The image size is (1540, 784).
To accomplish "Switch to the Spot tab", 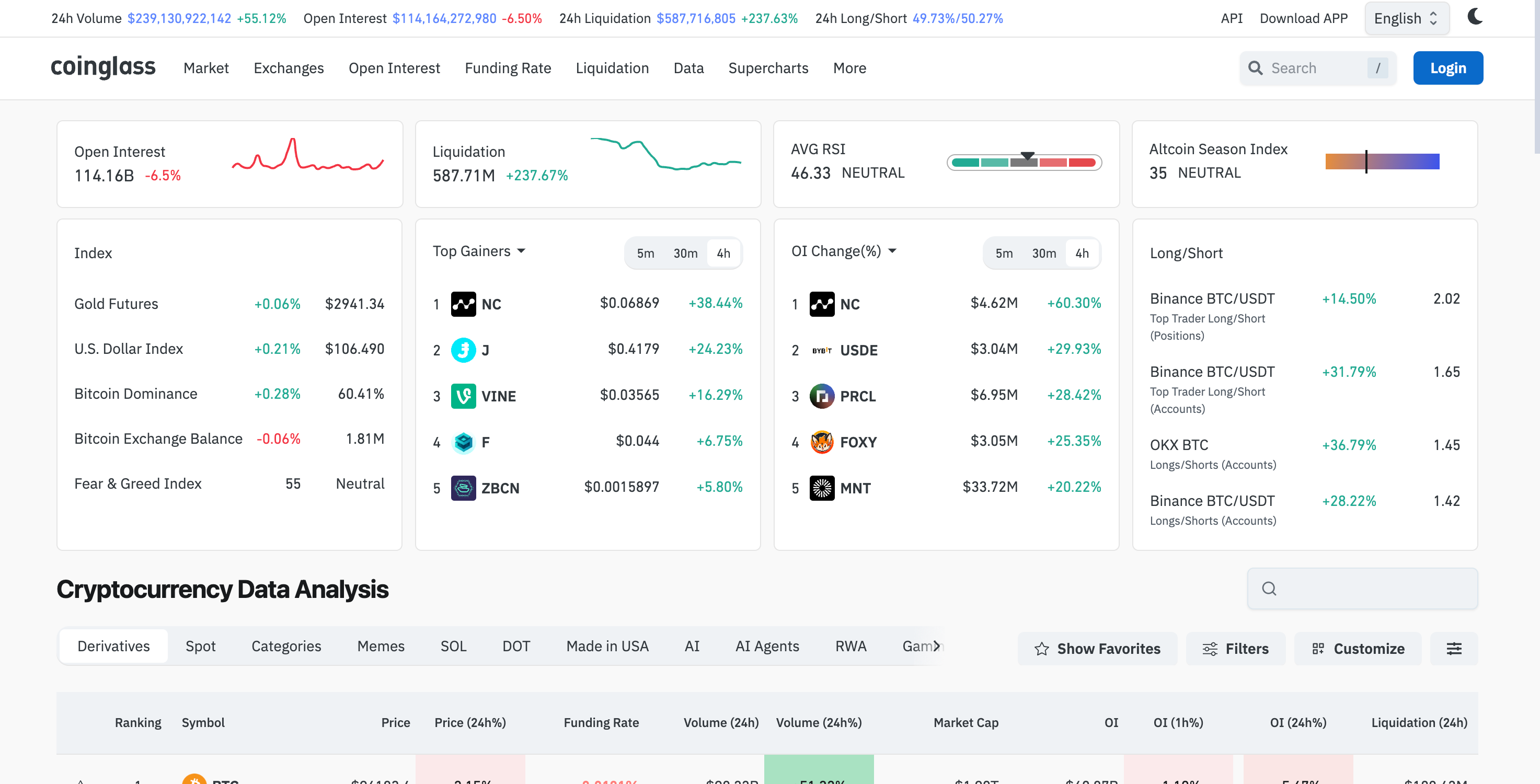I will (x=200, y=647).
